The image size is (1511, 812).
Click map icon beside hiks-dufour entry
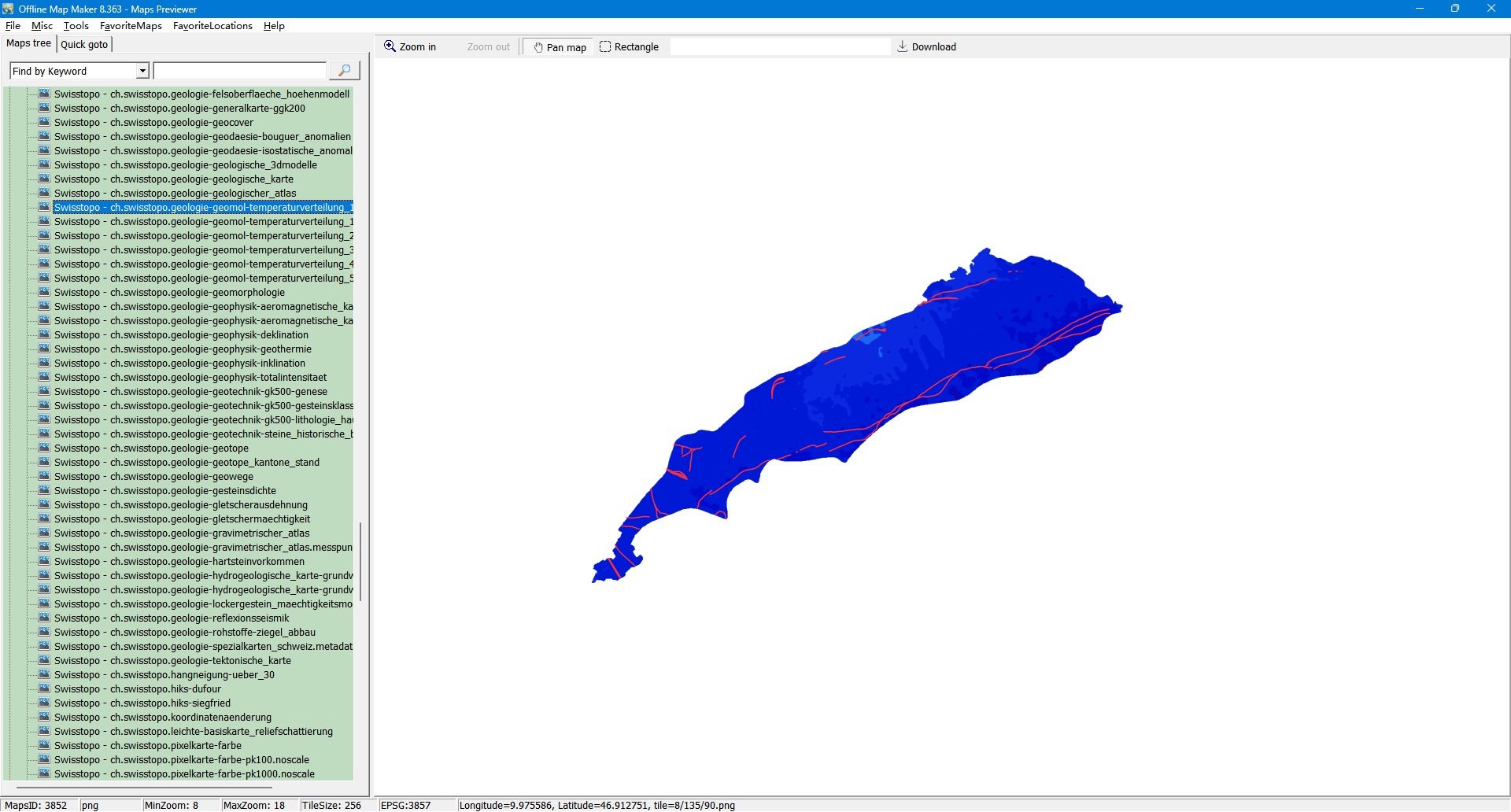pos(44,688)
